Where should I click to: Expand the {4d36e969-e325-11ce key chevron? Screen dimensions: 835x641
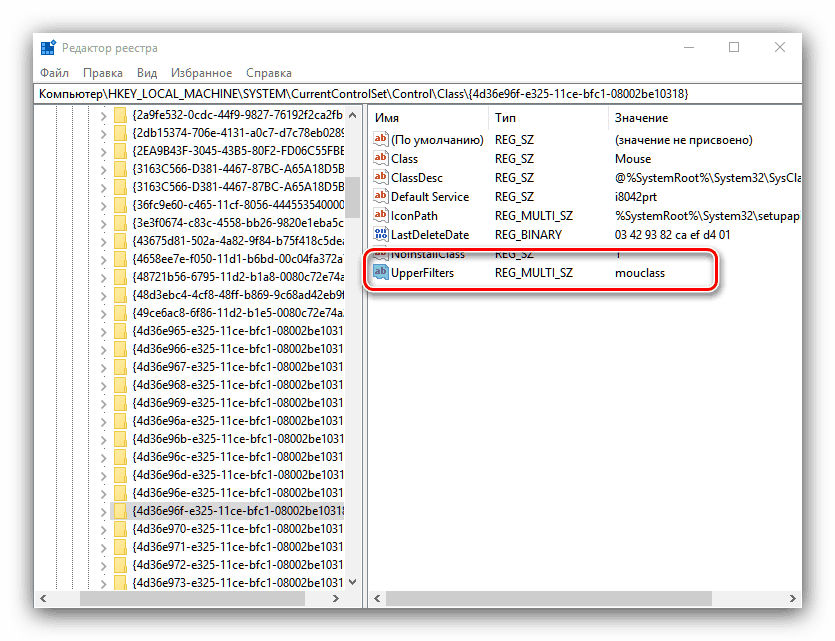click(103, 404)
